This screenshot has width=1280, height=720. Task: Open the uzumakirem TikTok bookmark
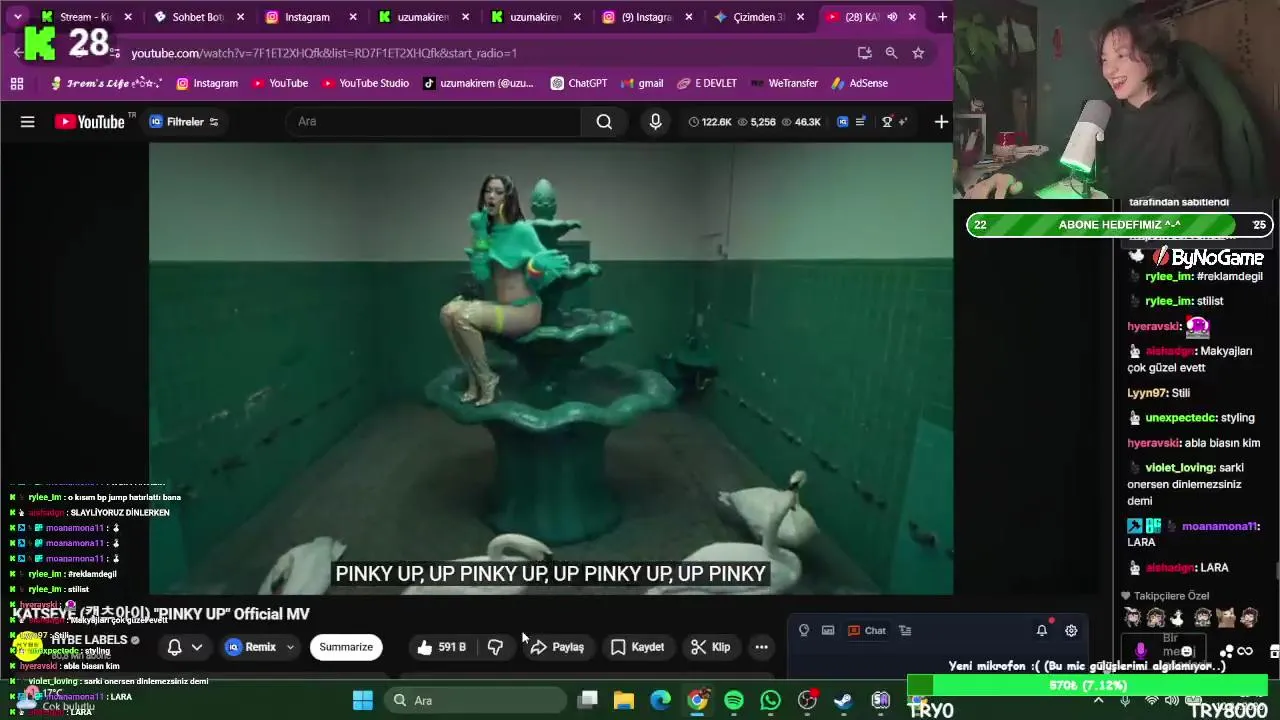478,84
